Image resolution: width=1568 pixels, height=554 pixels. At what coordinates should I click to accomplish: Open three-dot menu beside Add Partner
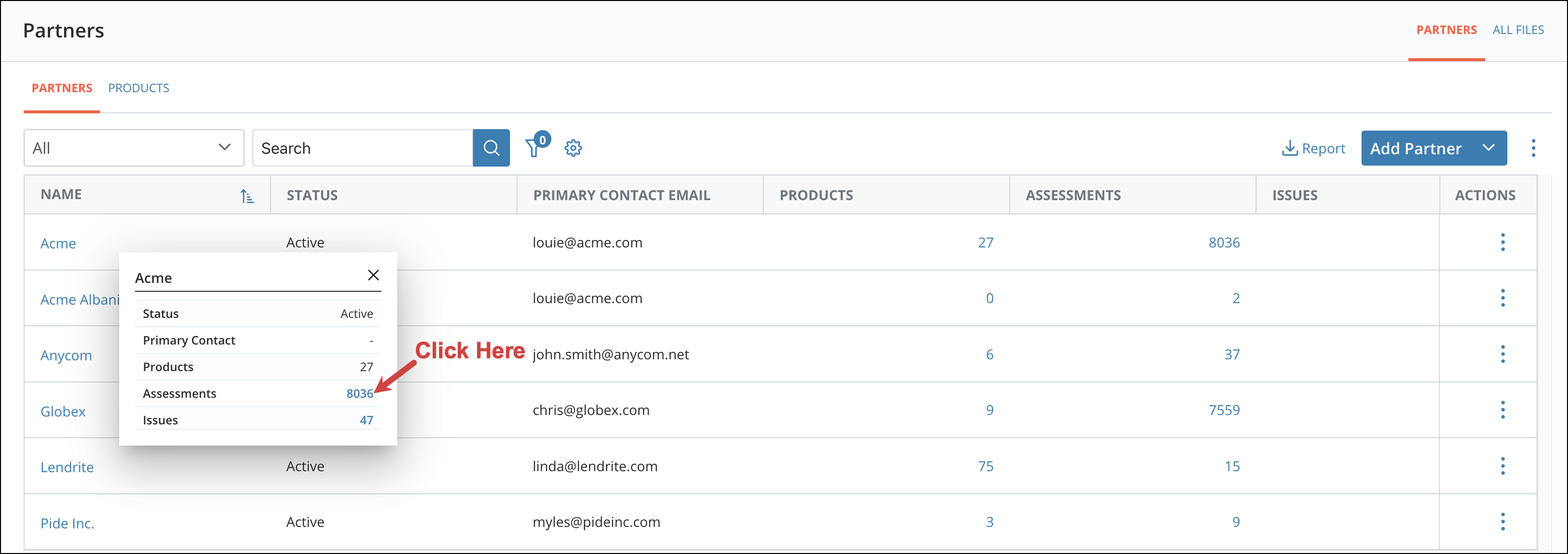pyautogui.click(x=1533, y=148)
